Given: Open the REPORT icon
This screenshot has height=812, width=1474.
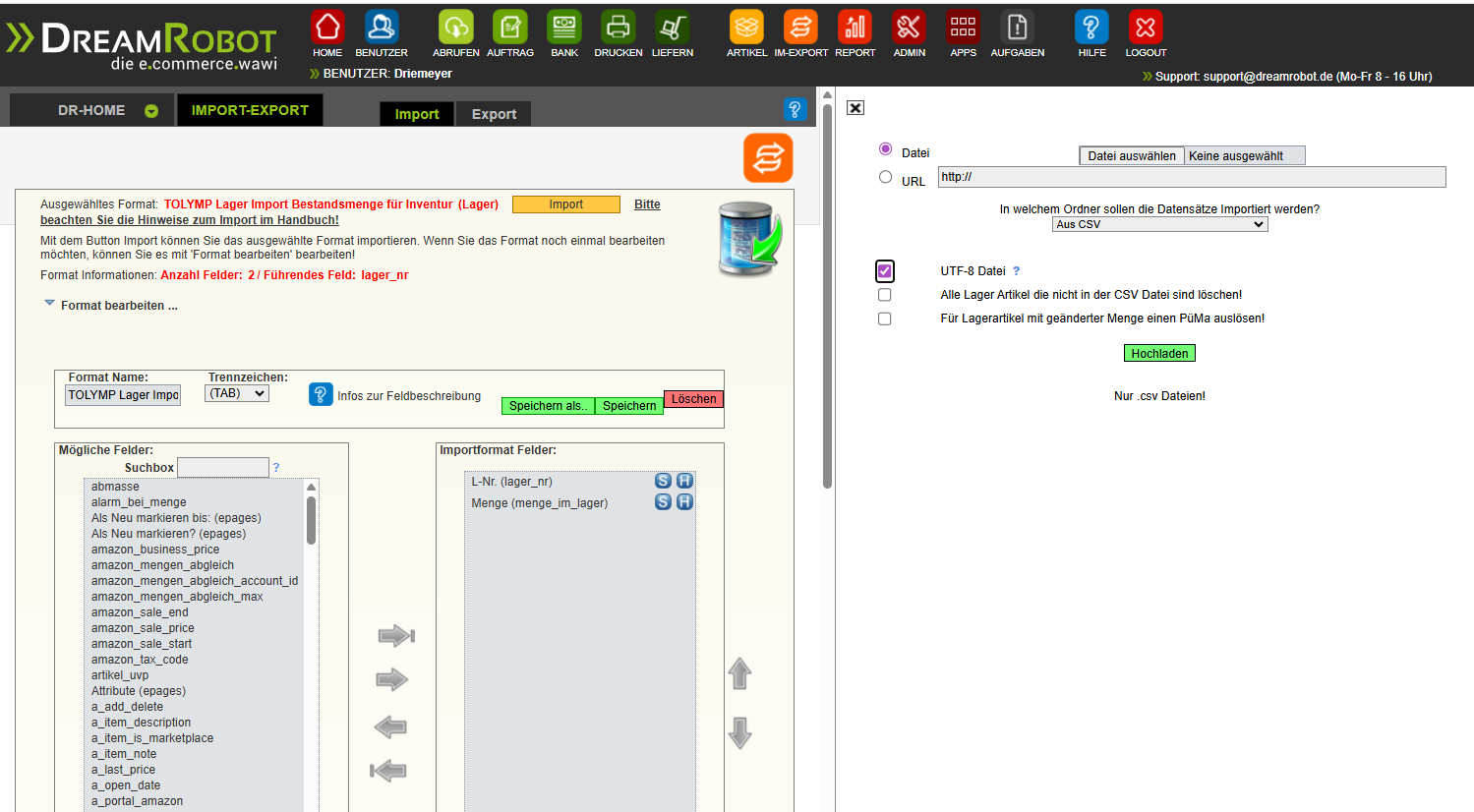Looking at the screenshot, I should [x=855, y=29].
